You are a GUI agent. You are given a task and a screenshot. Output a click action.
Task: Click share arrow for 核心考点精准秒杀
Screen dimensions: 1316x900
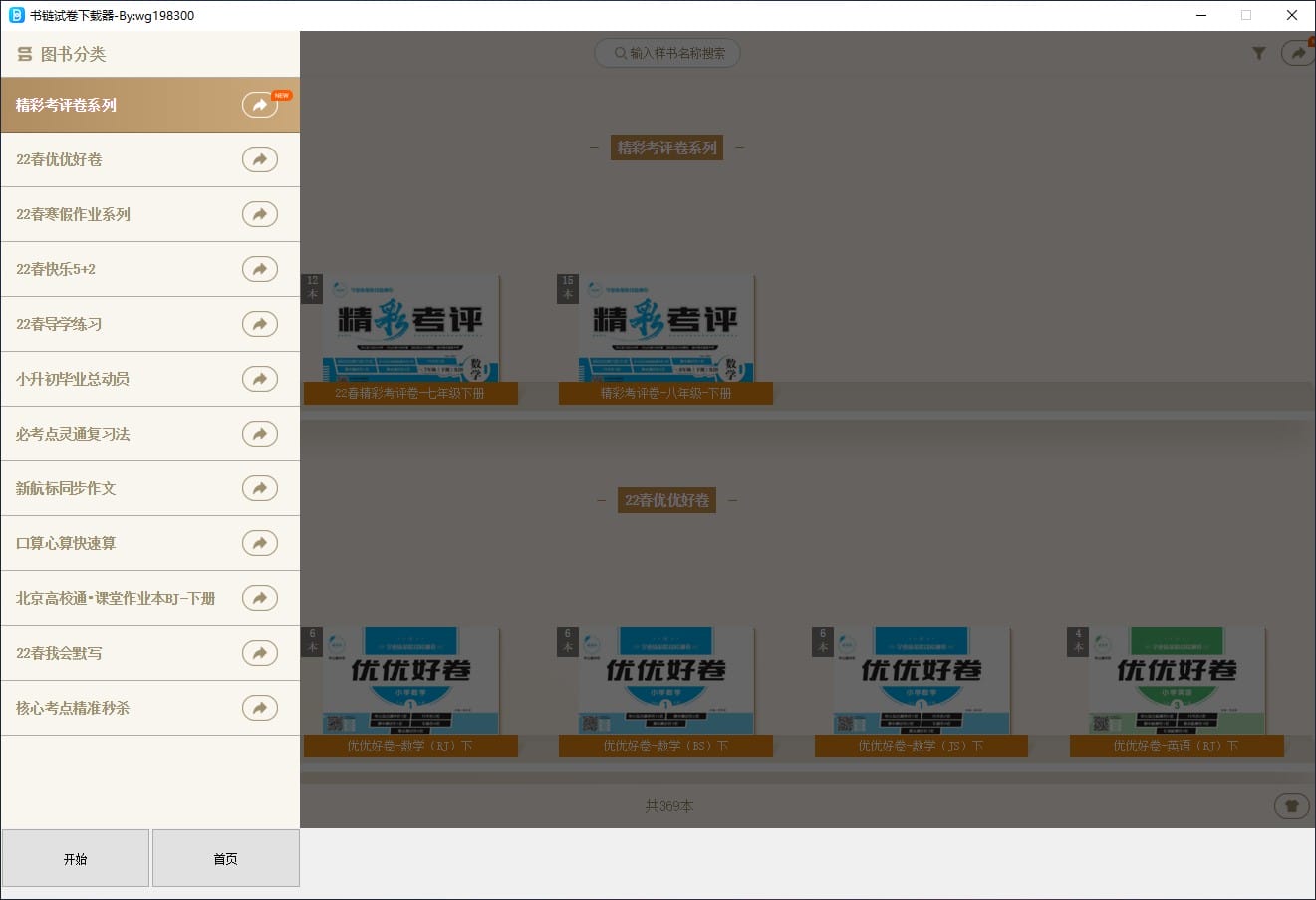260,708
